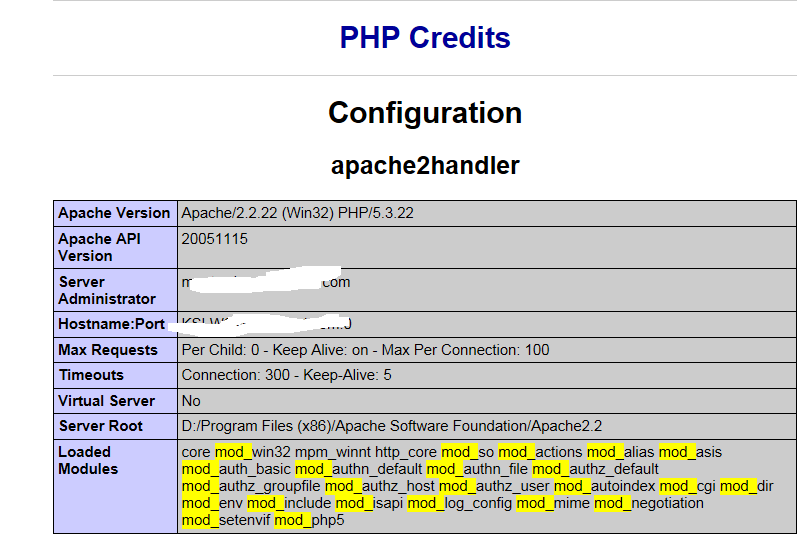Click the mod_so module name
This screenshot has height=544, width=807.
tap(467, 452)
